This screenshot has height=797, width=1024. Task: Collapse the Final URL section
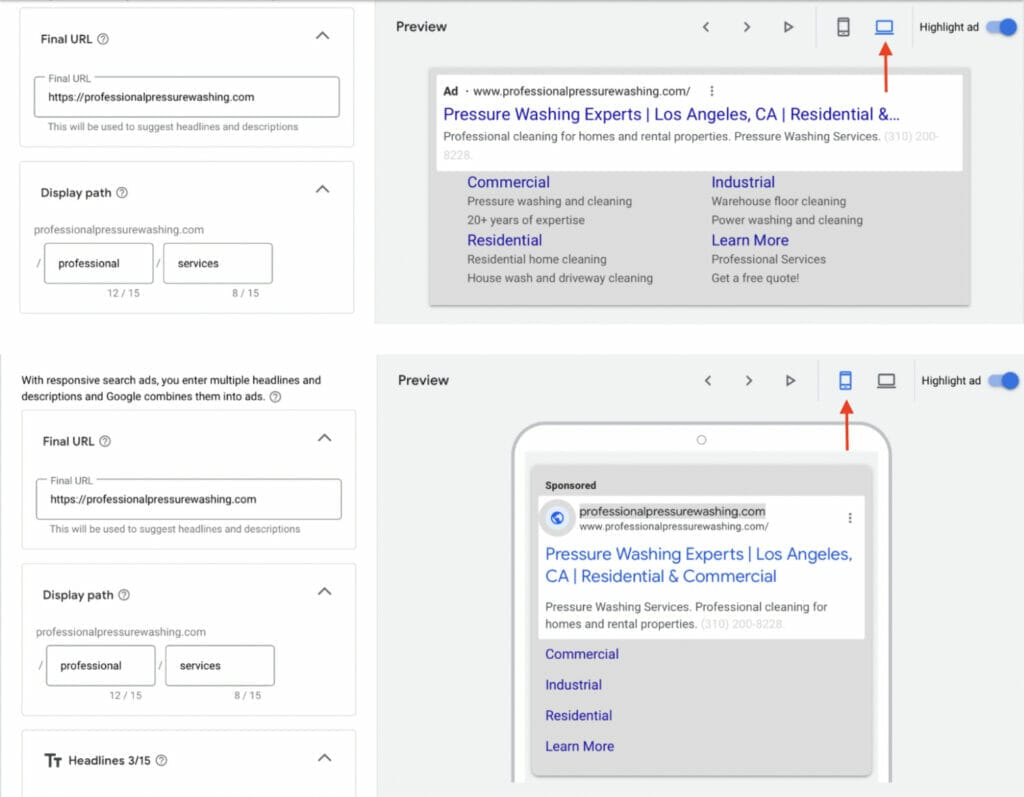coord(322,34)
